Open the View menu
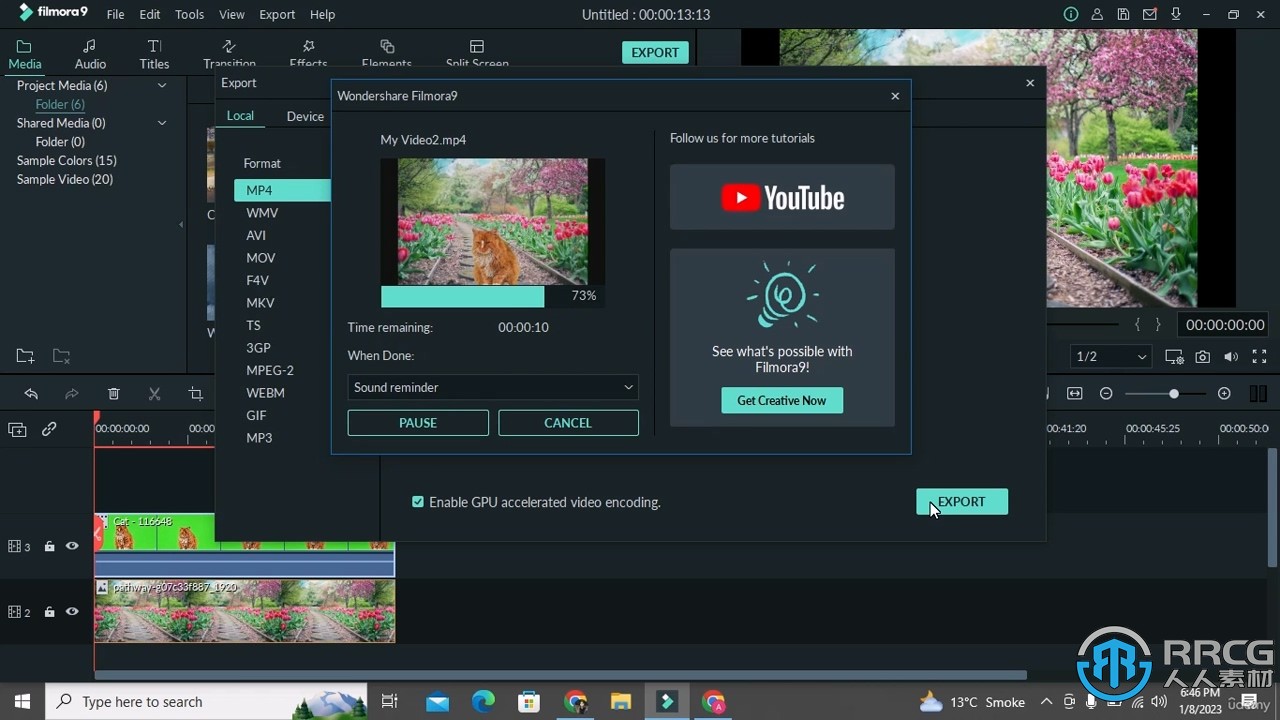 pyautogui.click(x=232, y=14)
